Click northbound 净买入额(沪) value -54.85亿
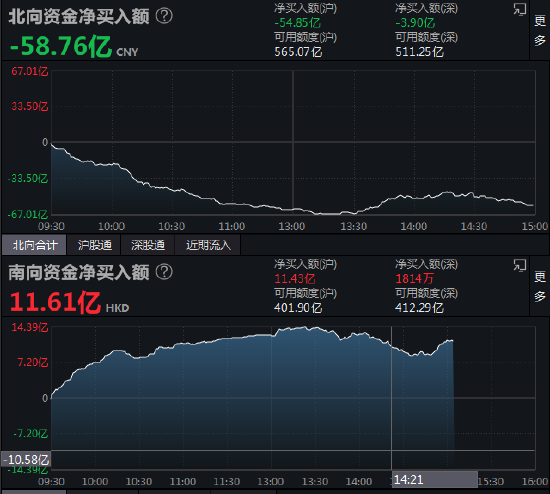This screenshot has height=494, width=550. [297, 23]
